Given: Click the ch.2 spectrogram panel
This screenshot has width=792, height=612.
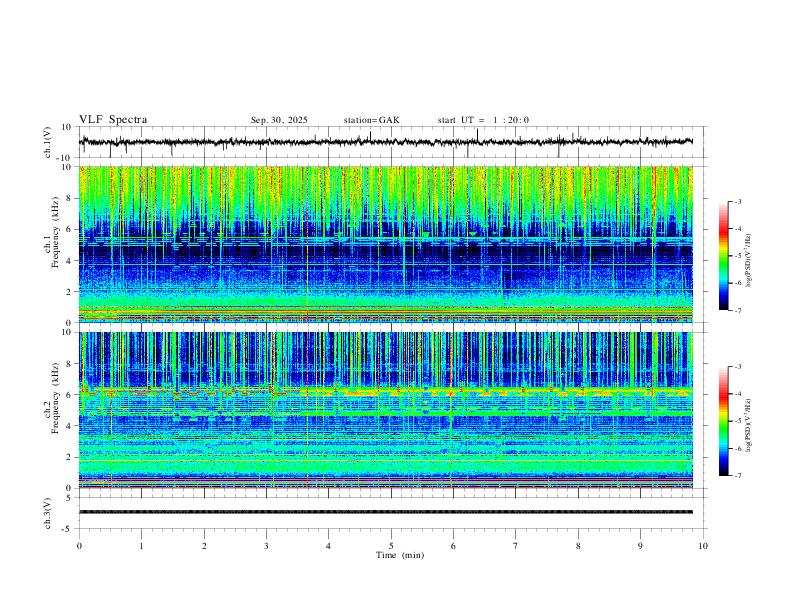Looking at the screenshot, I should tap(386, 410).
